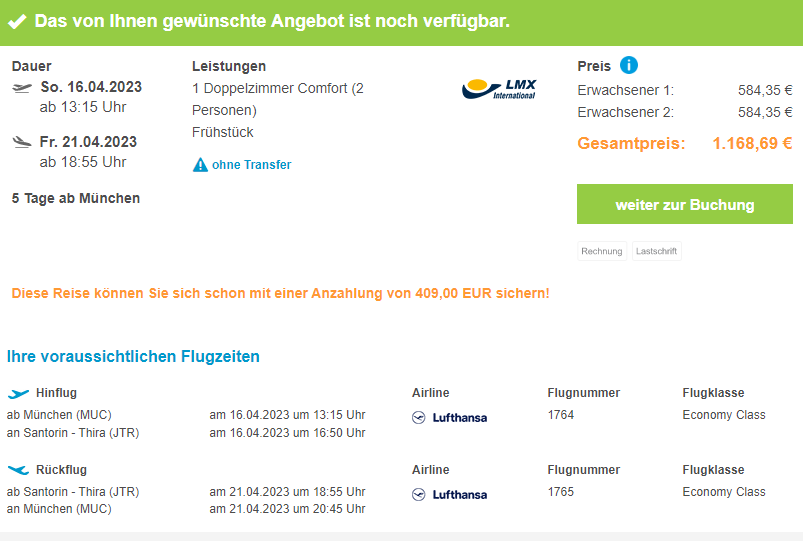Screen dimensions: 803x541
Task: Click the Lufthansa logo for flight 1764
Action: pos(450,417)
